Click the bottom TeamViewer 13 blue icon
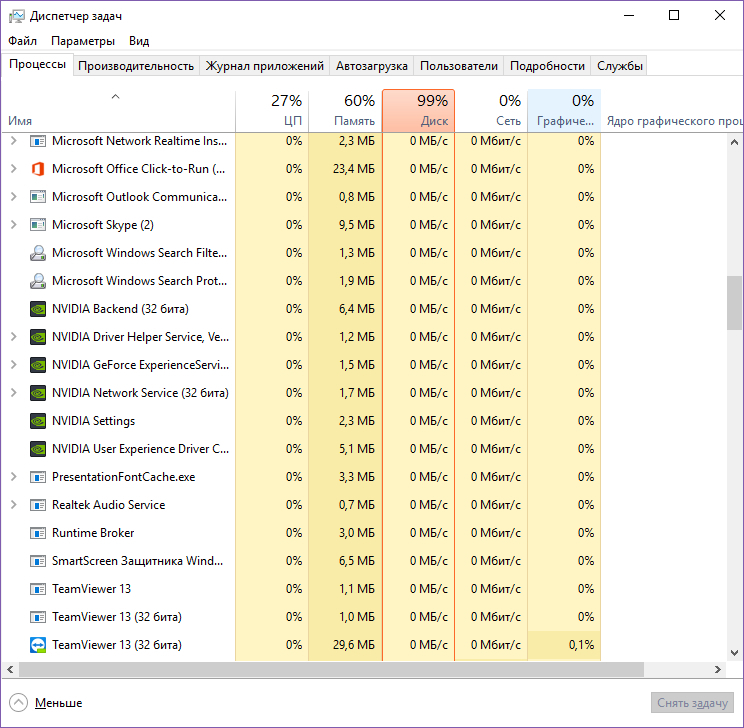The width and height of the screenshot is (744, 728). (x=39, y=645)
